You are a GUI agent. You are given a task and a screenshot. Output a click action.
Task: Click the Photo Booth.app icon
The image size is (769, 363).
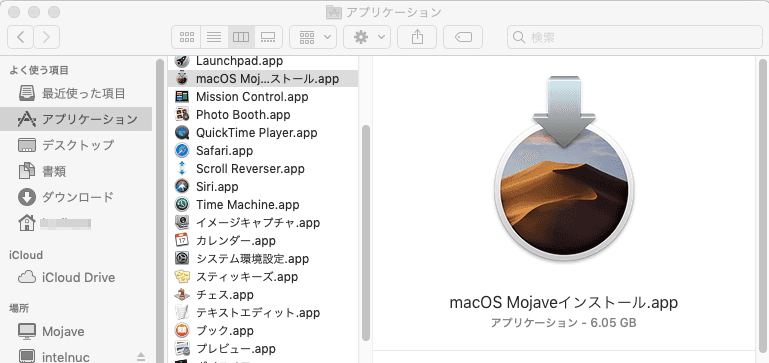[182, 115]
